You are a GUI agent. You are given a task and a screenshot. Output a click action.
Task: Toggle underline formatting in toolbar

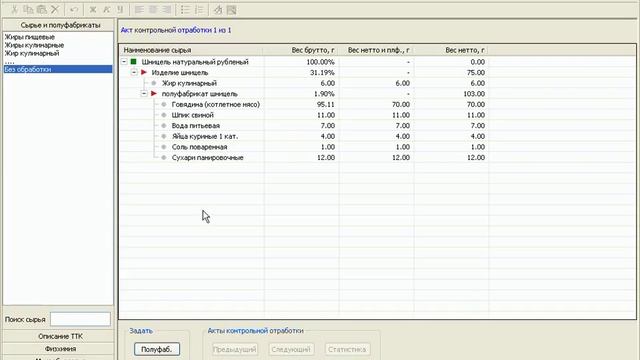120,9
